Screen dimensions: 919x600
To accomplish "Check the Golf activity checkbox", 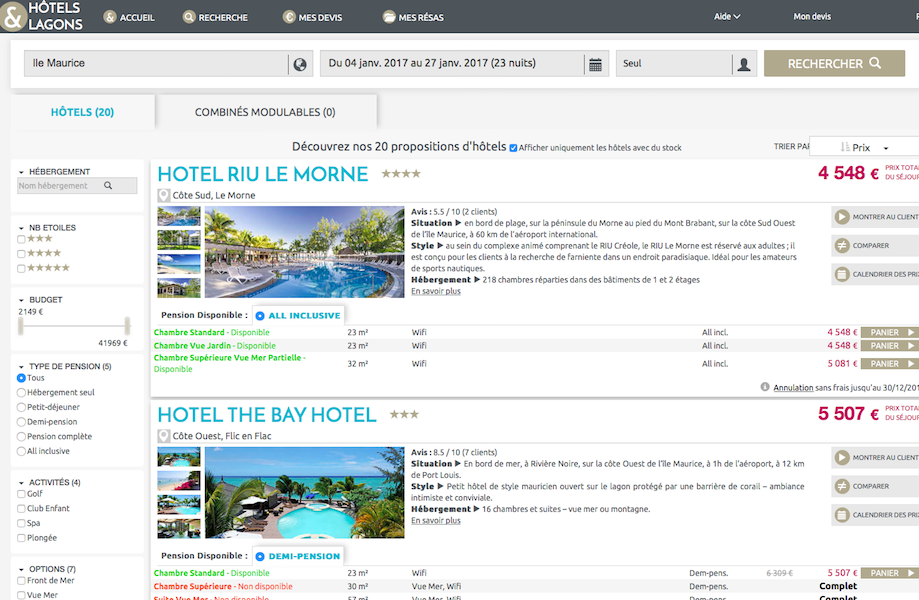I will point(21,494).
